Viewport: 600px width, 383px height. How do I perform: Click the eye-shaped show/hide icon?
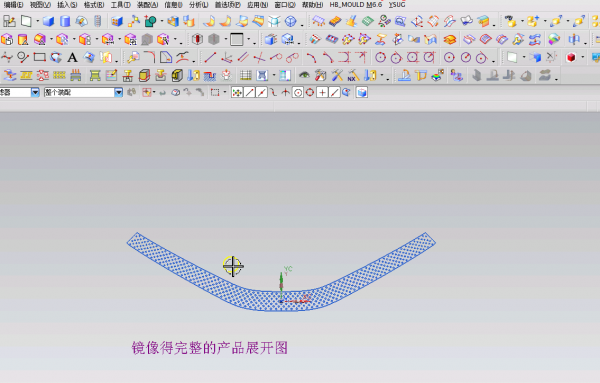point(304,75)
